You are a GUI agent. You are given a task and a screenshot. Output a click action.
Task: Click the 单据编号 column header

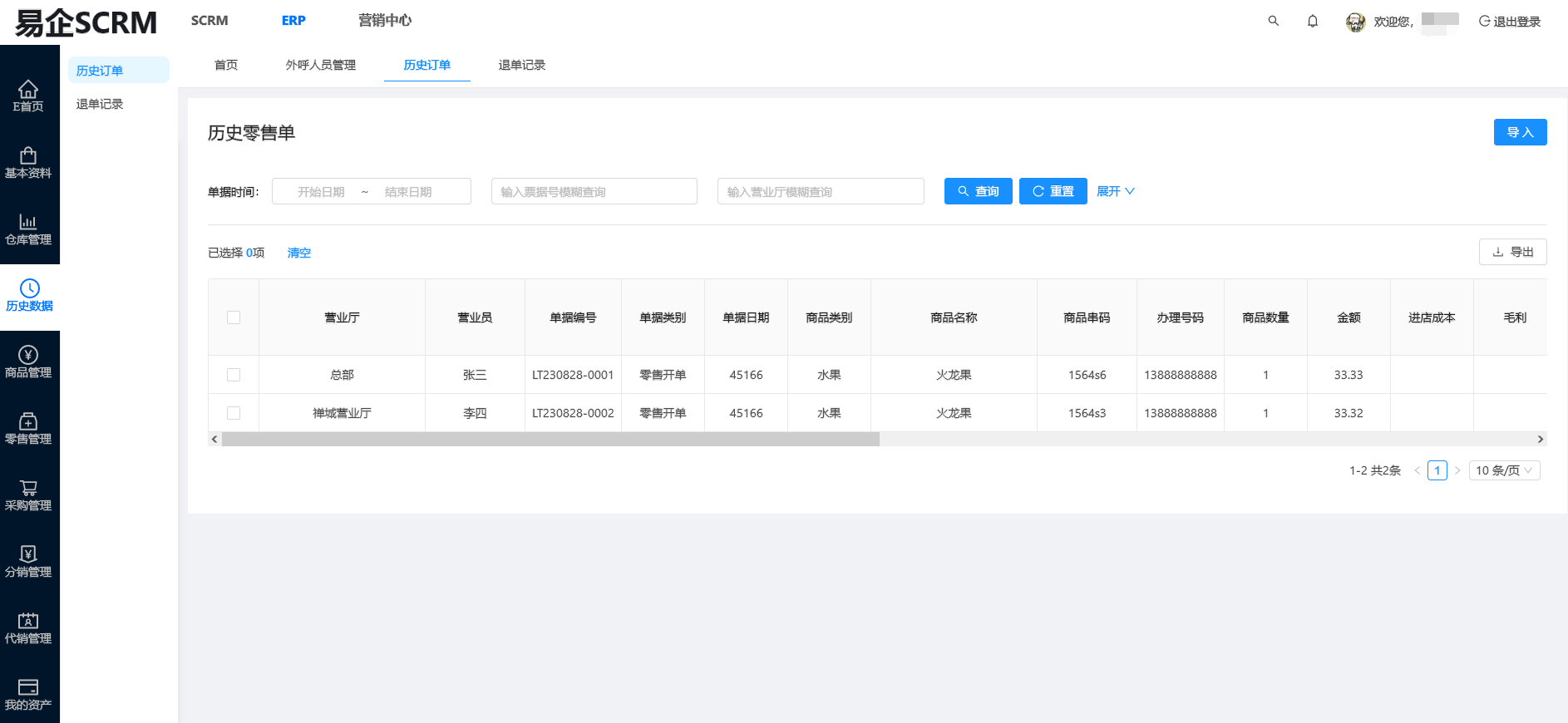coord(573,317)
